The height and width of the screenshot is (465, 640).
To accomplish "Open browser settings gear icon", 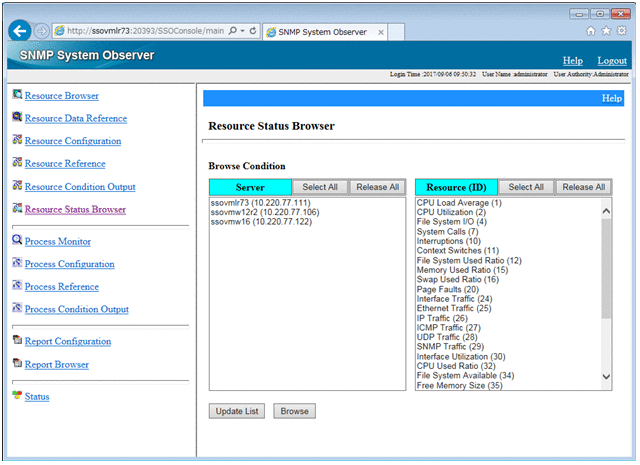I will (x=622, y=31).
